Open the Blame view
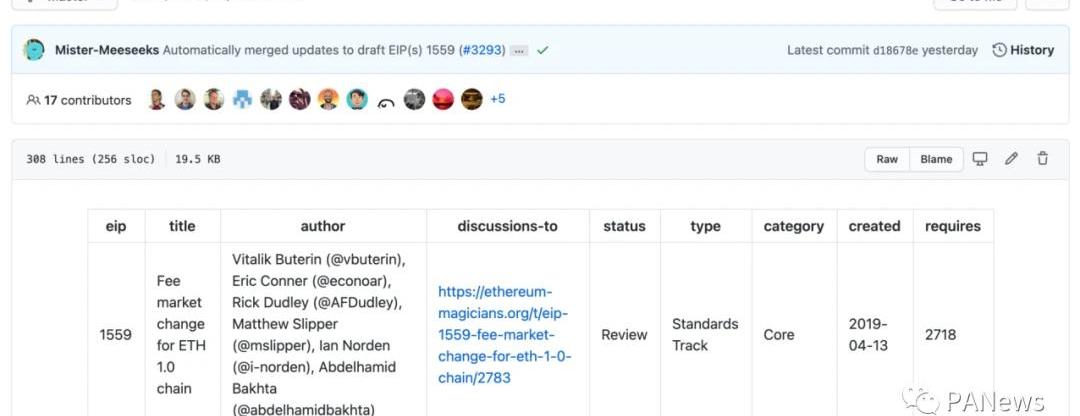1080x416 pixels. click(x=936, y=159)
